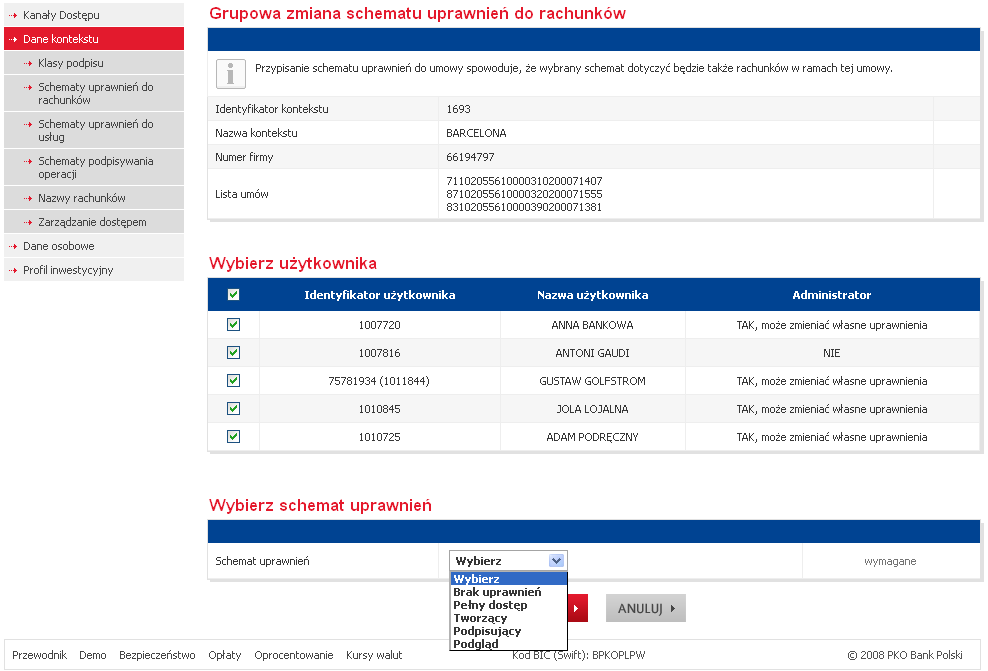
Task: Pick Tworzący permission scheme option
Action: pyautogui.click(x=508, y=618)
